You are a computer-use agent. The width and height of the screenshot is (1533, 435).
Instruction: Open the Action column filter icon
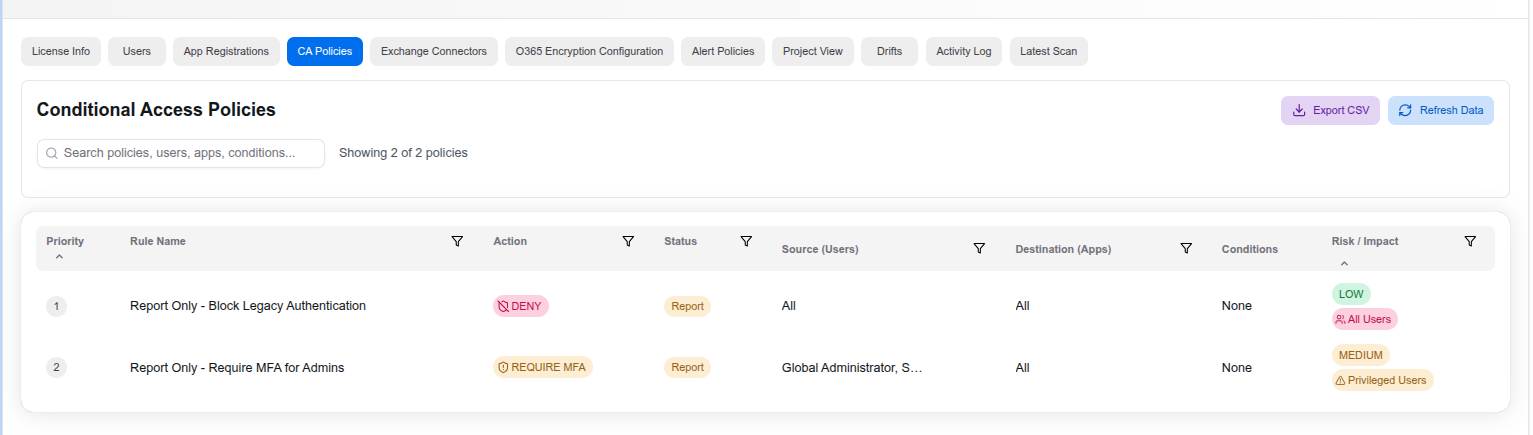[628, 241]
